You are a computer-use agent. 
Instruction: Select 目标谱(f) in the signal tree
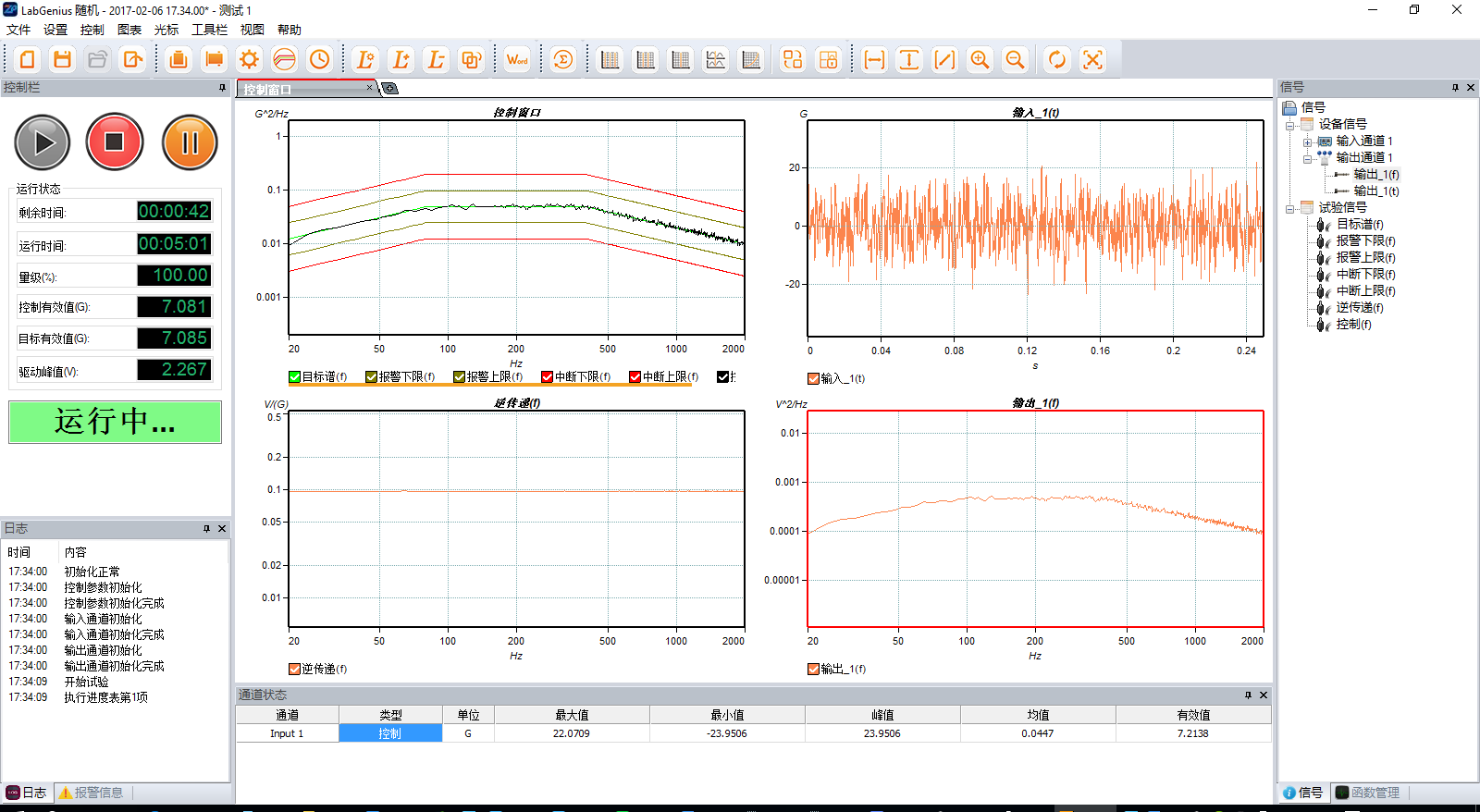1360,225
